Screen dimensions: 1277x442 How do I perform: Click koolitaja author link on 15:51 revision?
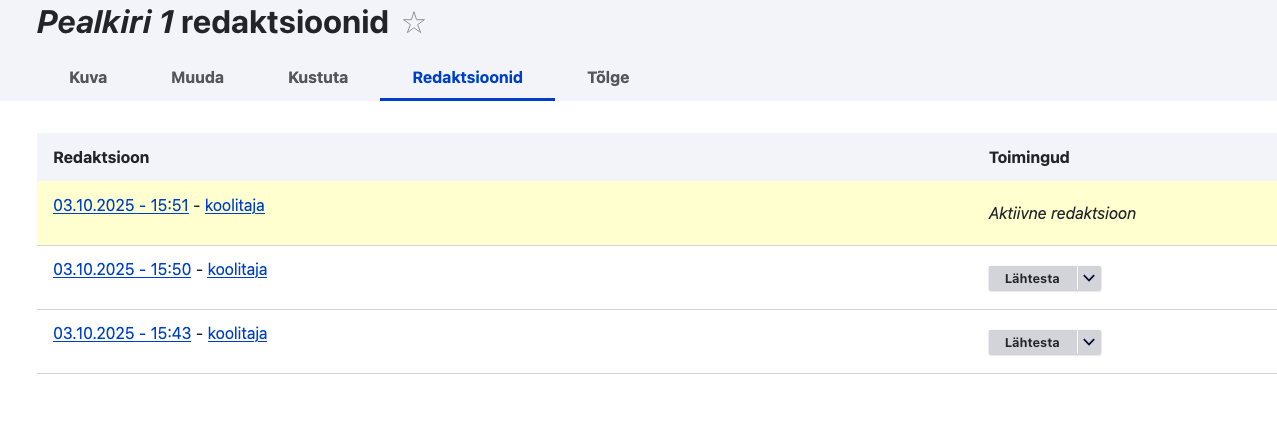click(x=235, y=206)
